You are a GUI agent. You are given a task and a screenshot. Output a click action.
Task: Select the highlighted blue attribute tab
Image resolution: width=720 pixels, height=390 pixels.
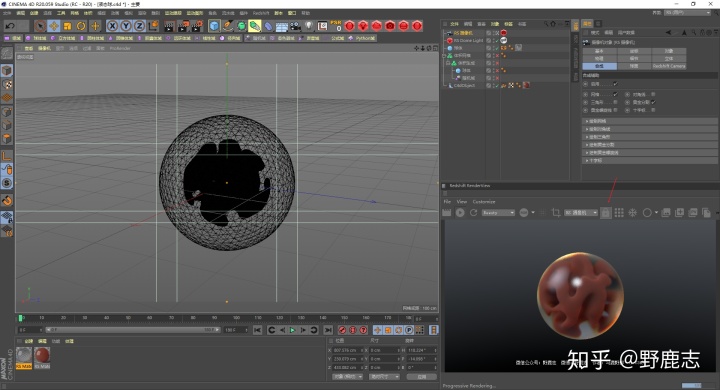click(599, 66)
